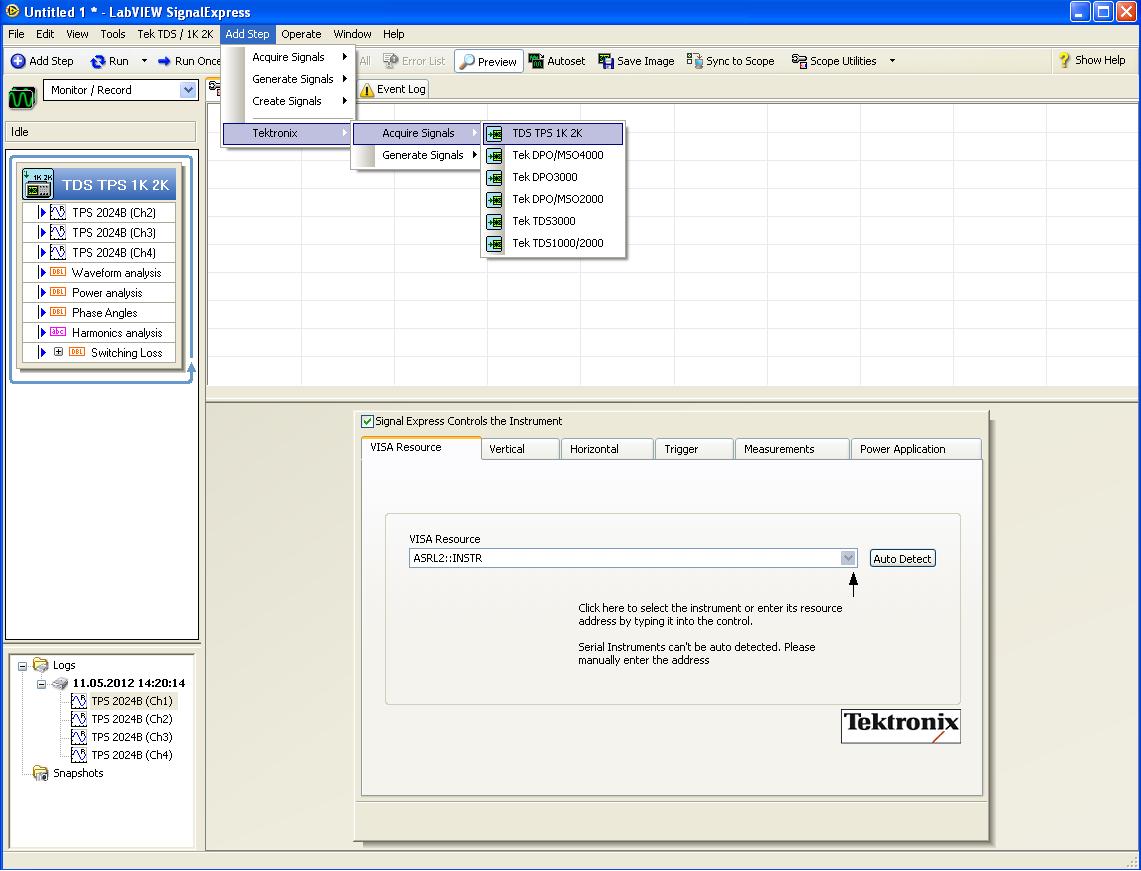Click the Phase Angles DBL type icon
Screen dimensions: 1141x871
click(58, 312)
